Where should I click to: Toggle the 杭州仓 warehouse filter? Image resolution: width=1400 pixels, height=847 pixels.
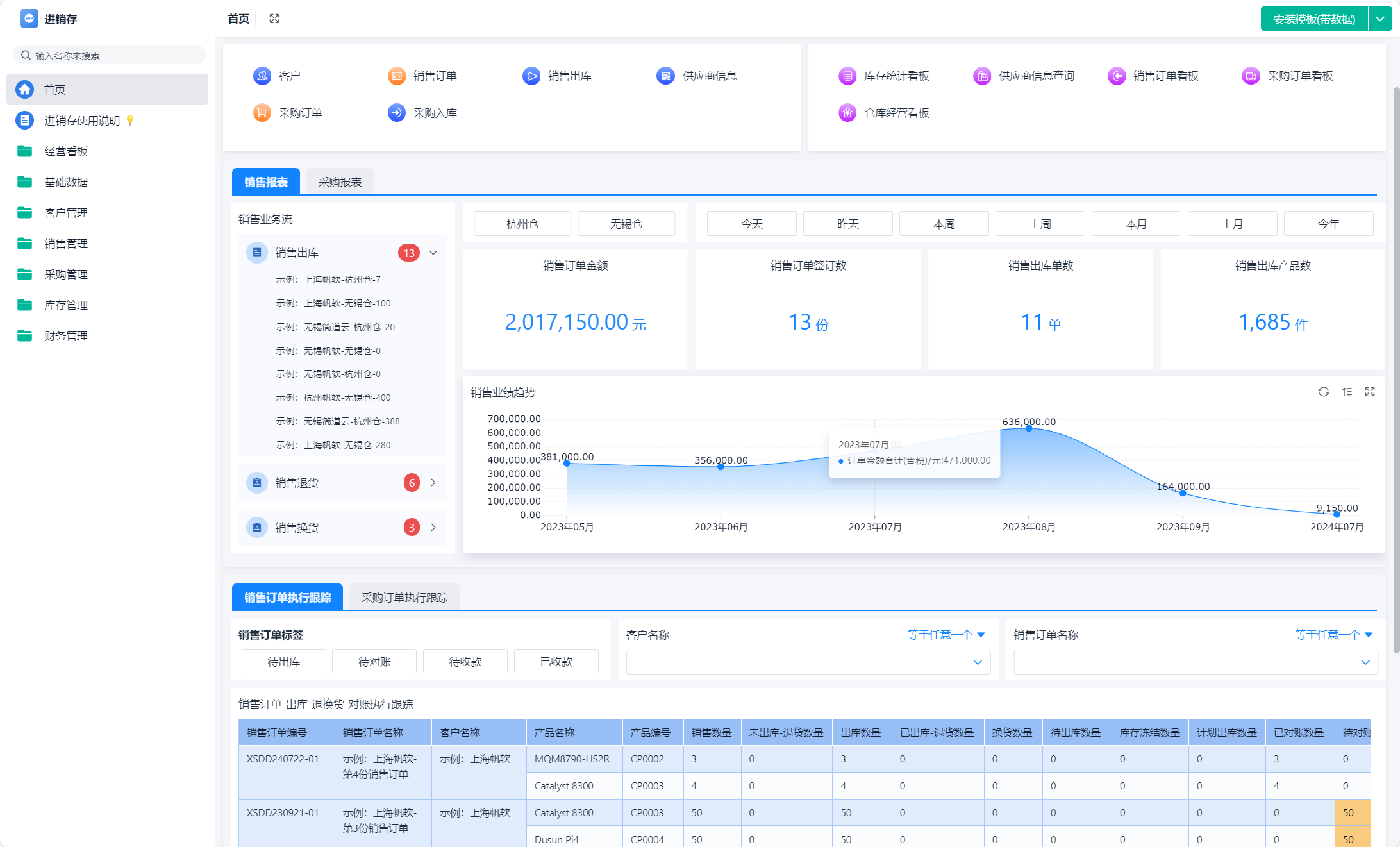(522, 224)
